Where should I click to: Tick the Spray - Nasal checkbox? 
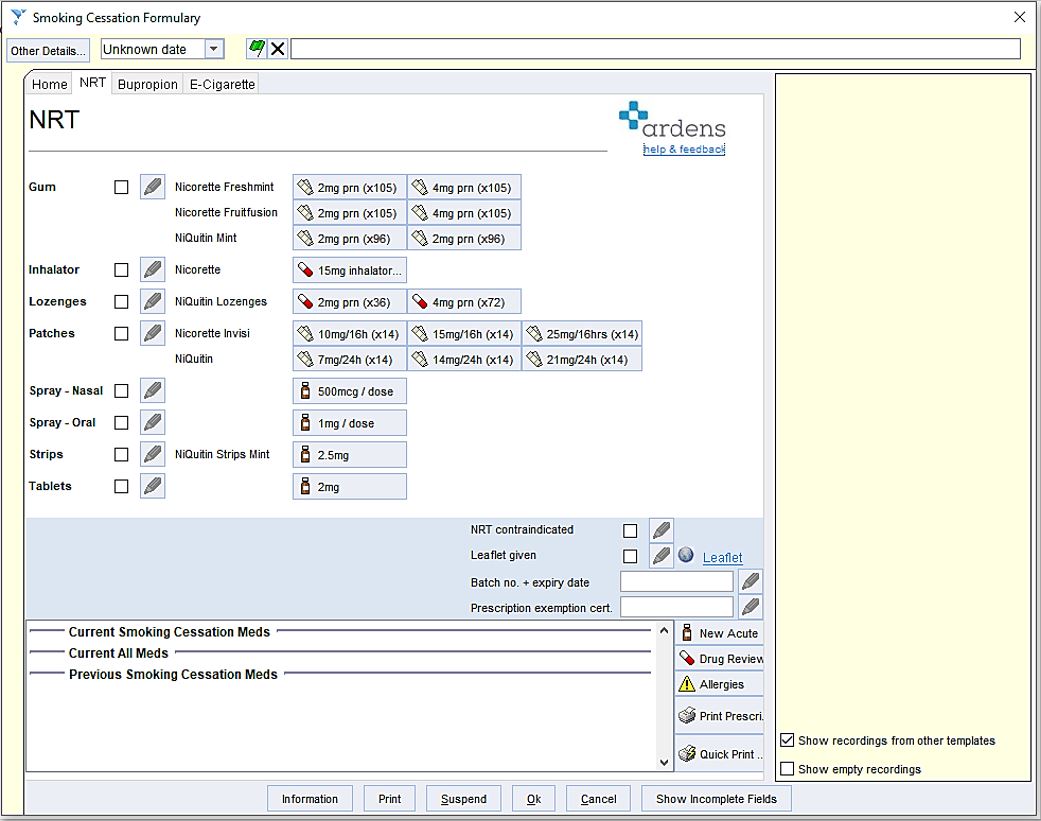click(121, 391)
